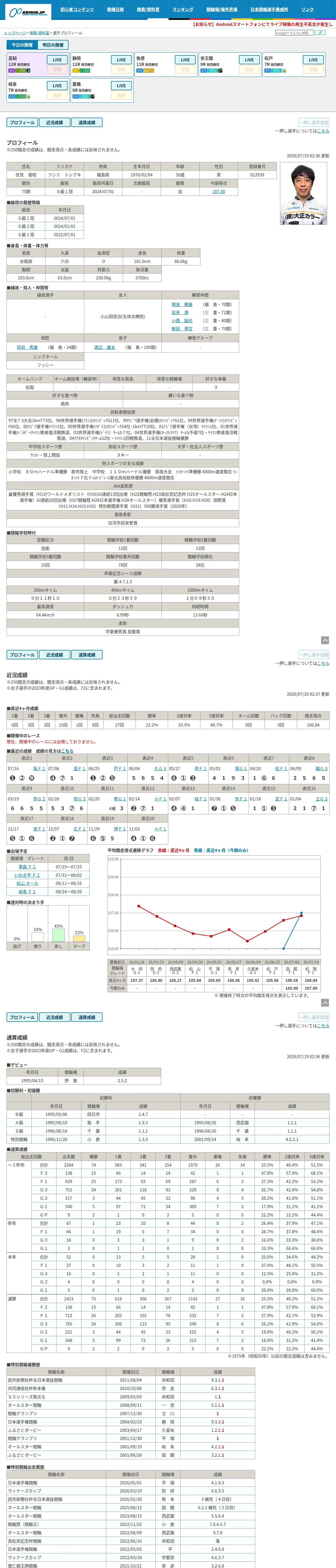Click the 通算成績 button above the プロフィール heading
Screen dimensions: 336x1568
pyautogui.click(x=87, y=122)
